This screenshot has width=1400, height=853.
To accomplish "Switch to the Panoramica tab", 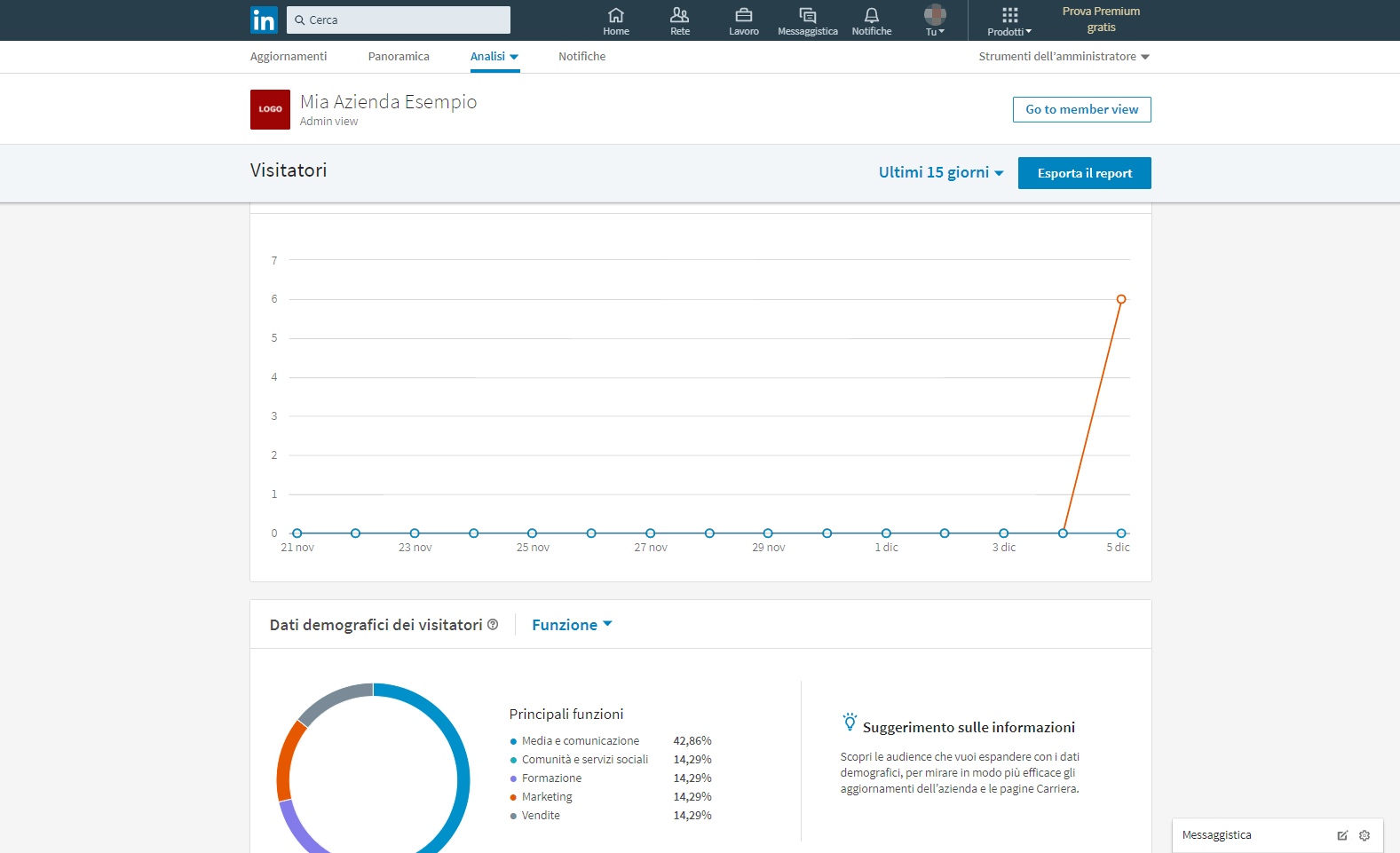I will (399, 56).
